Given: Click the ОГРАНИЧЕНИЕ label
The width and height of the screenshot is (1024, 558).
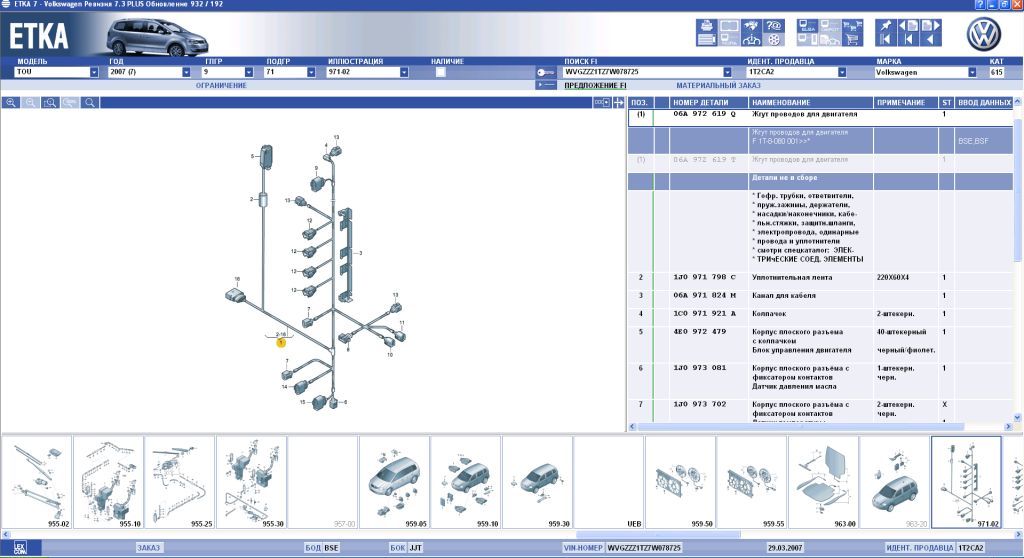Looking at the screenshot, I should pyautogui.click(x=221, y=86).
